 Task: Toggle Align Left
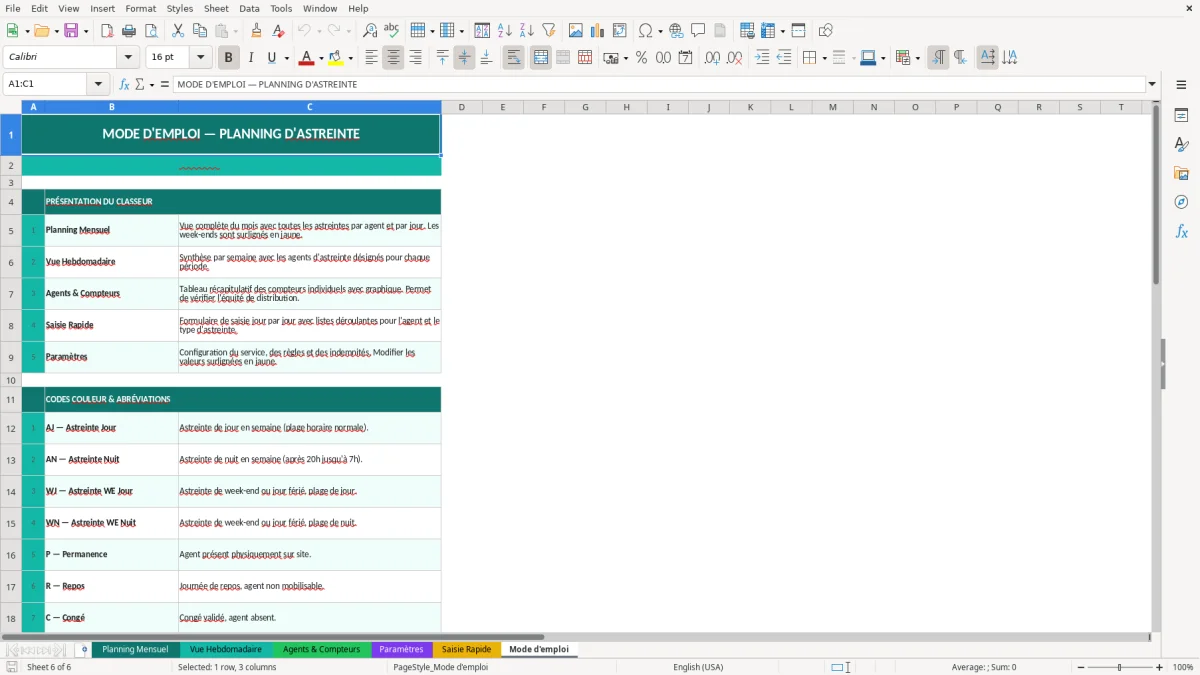click(371, 58)
